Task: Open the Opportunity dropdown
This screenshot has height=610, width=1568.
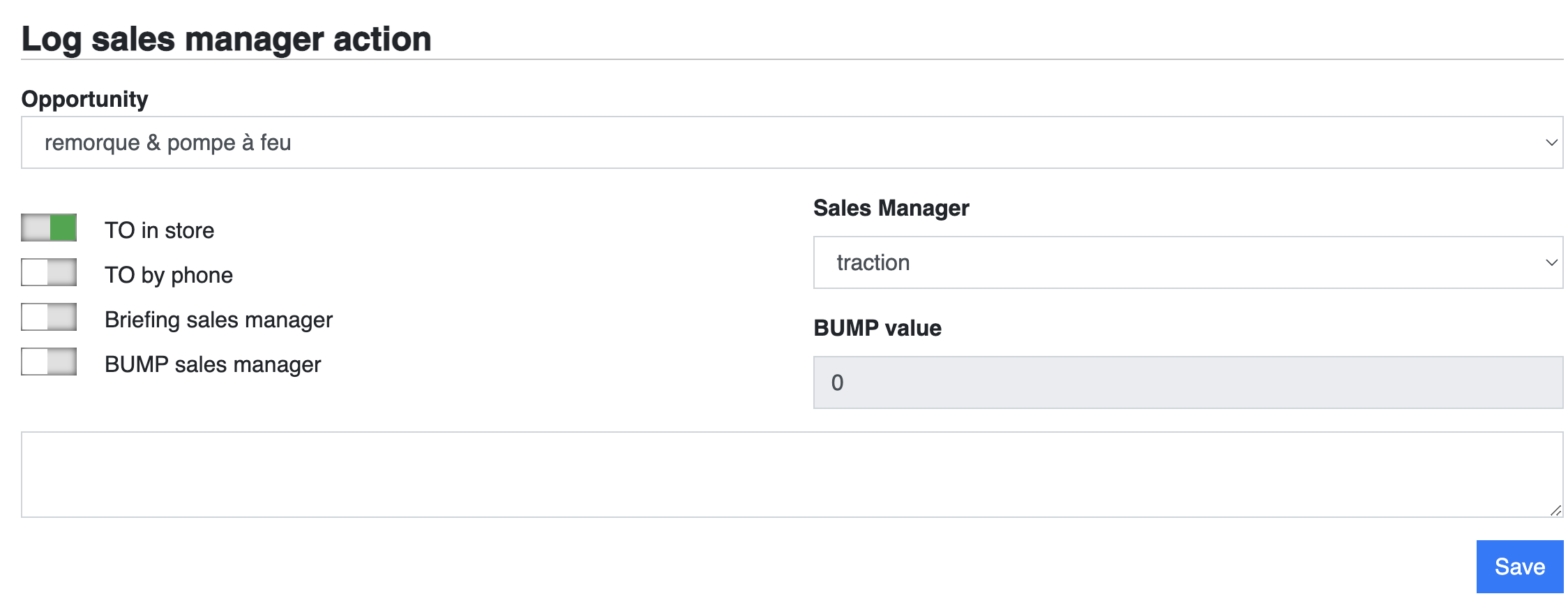Action: tap(792, 142)
